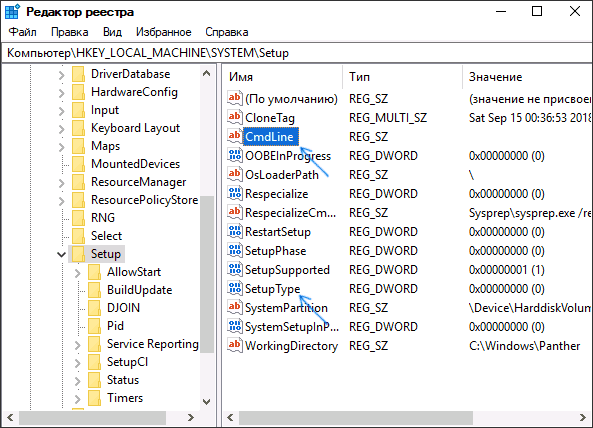Click the Setup folder icon in tree

78,254
